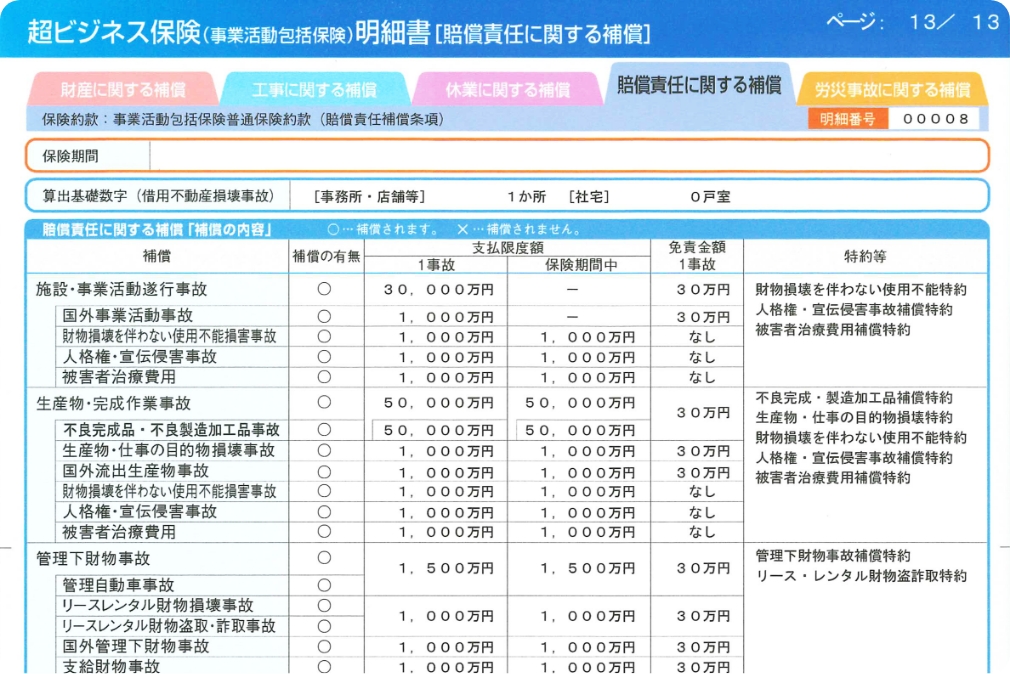Toggle the circle for 施設・事業活動遂行事故
1010x674 pixels.
(324, 289)
